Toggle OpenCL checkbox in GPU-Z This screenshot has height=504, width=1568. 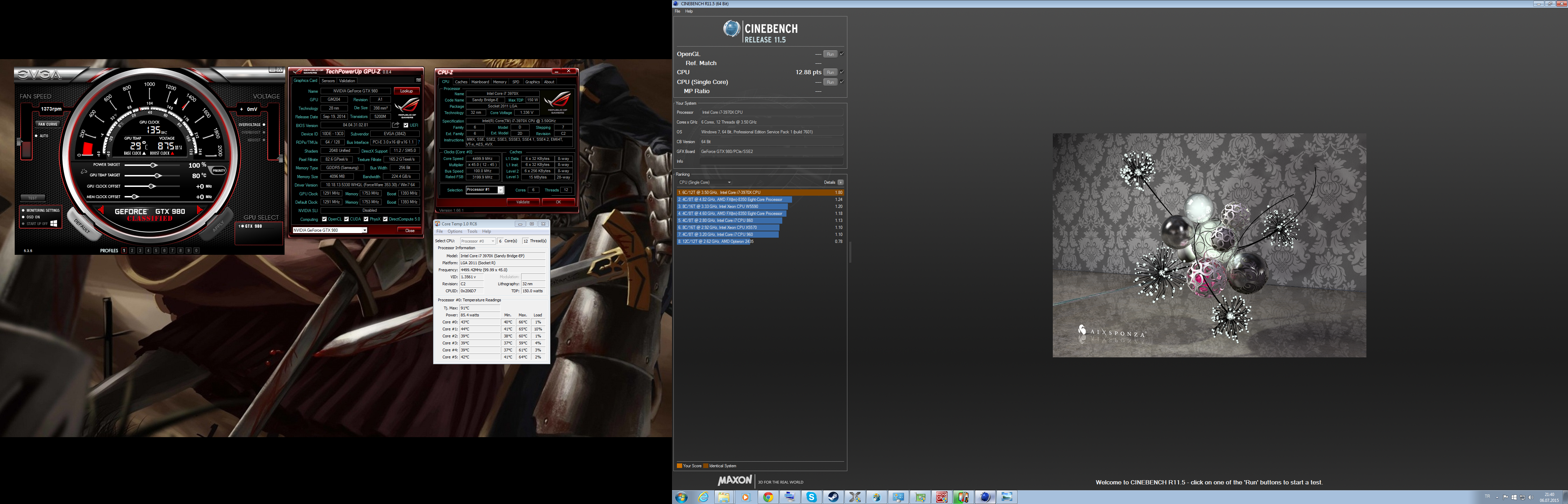[x=324, y=219]
